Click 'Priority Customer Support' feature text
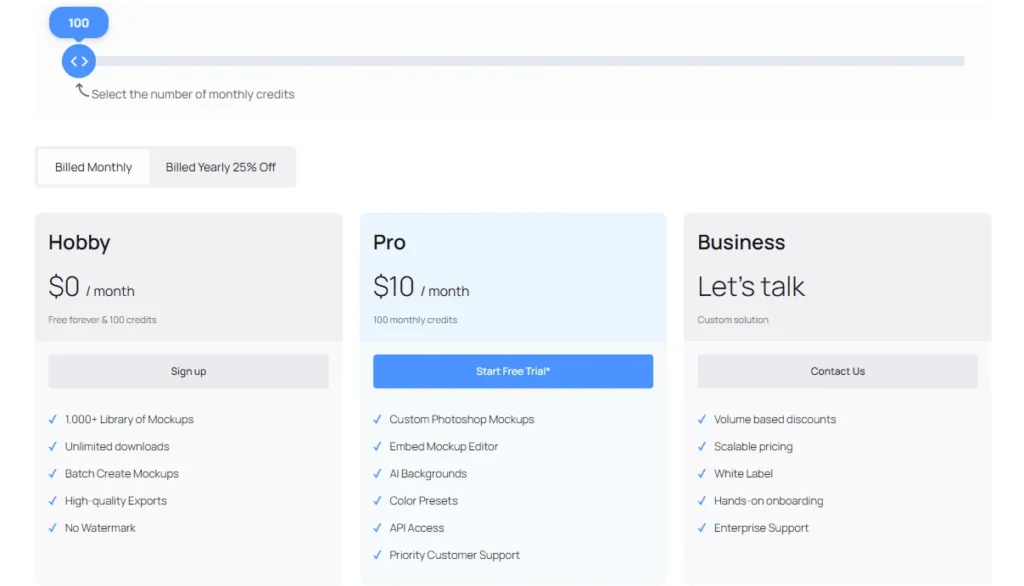 point(455,555)
